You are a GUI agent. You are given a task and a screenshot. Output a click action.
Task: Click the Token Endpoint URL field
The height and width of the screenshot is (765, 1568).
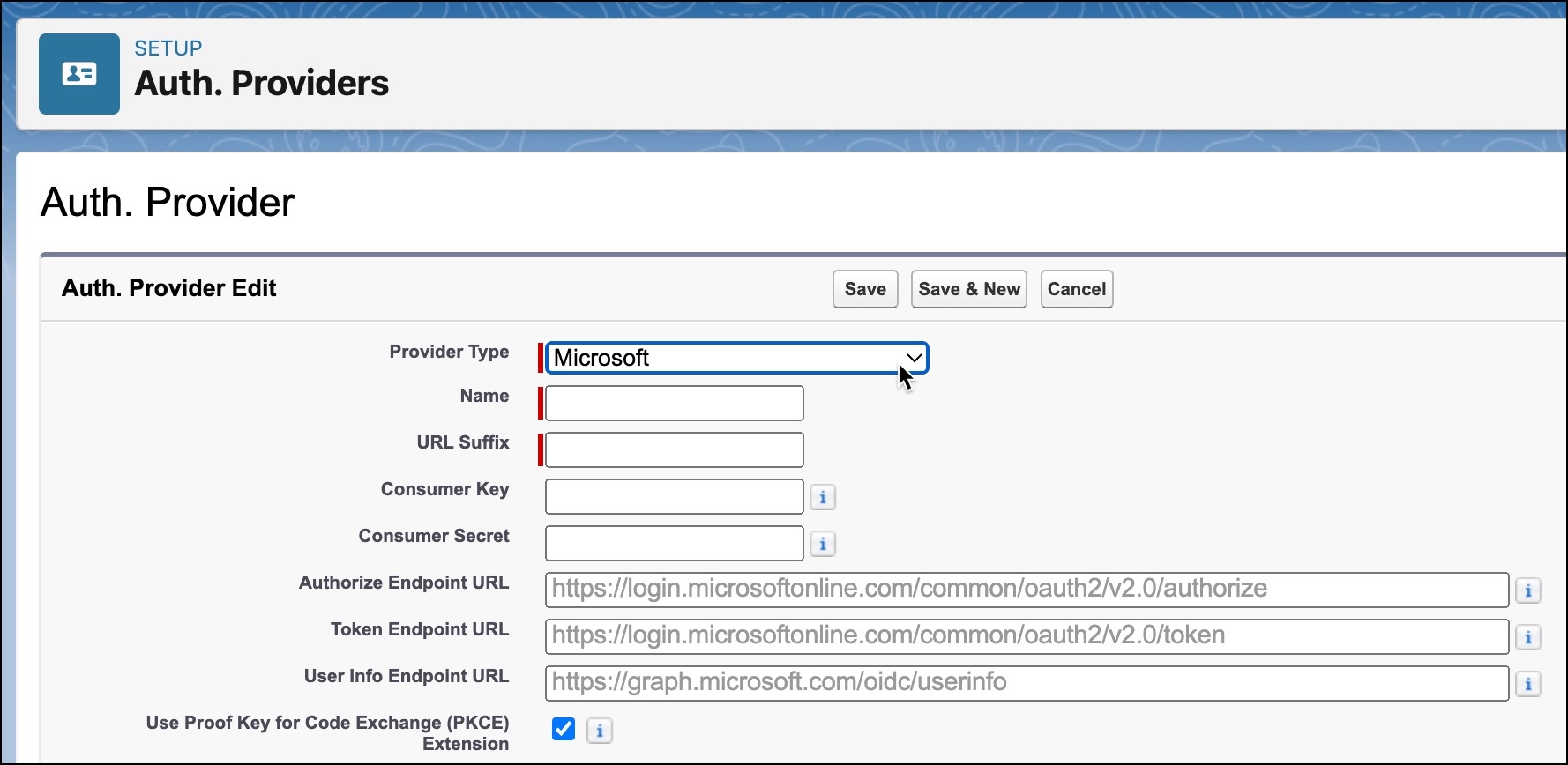click(1027, 636)
